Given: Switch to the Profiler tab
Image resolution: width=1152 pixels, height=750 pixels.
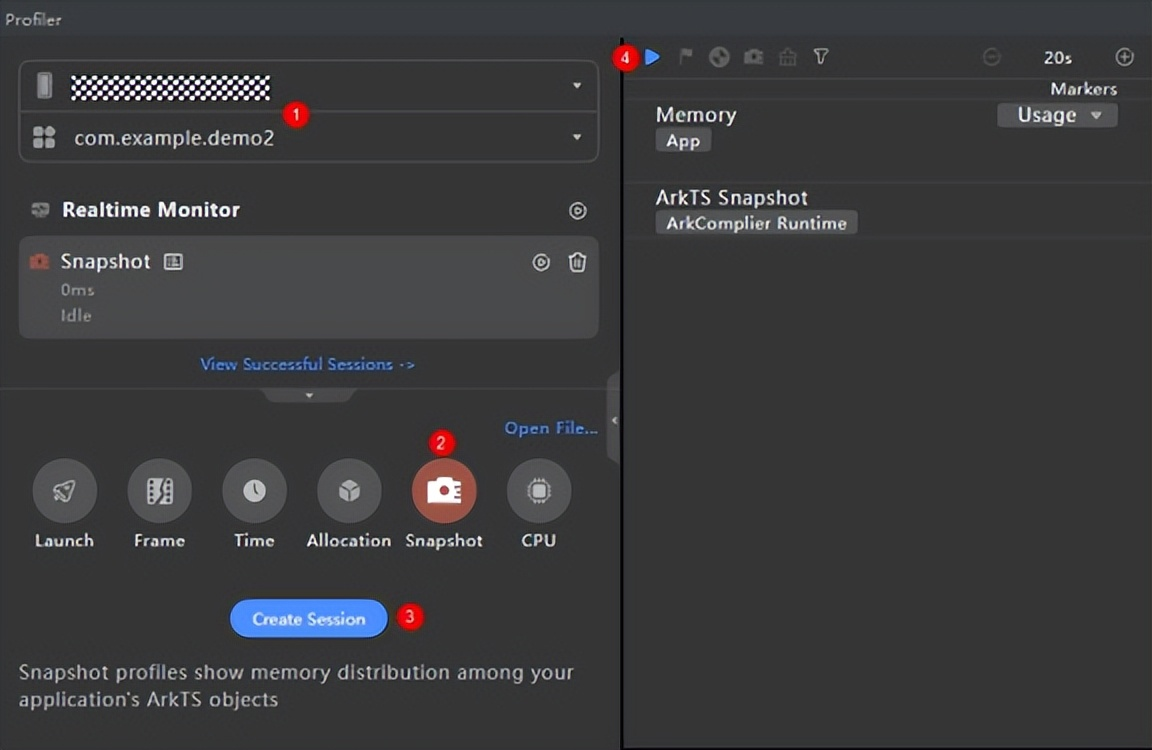Looking at the screenshot, I should pyautogui.click(x=33, y=18).
